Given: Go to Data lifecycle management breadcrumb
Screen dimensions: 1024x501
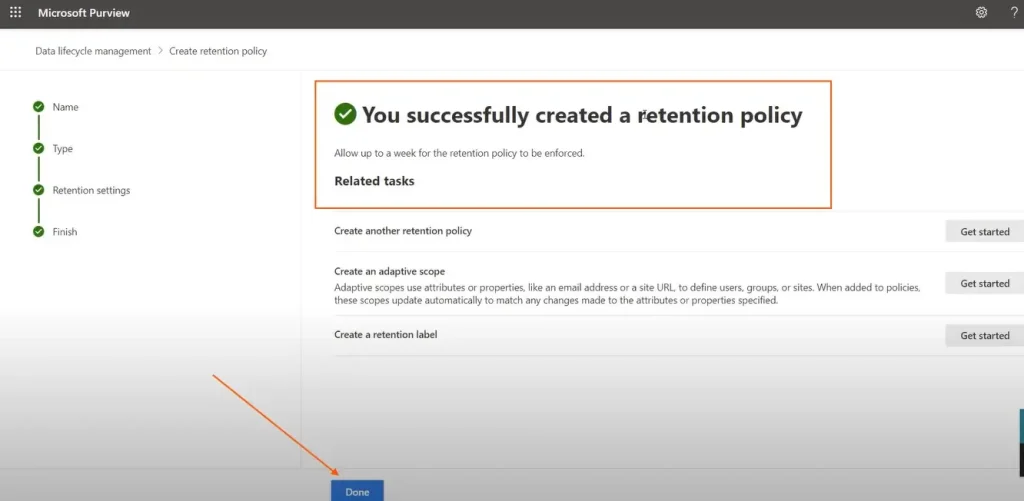Looking at the screenshot, I should click(93, 51).
